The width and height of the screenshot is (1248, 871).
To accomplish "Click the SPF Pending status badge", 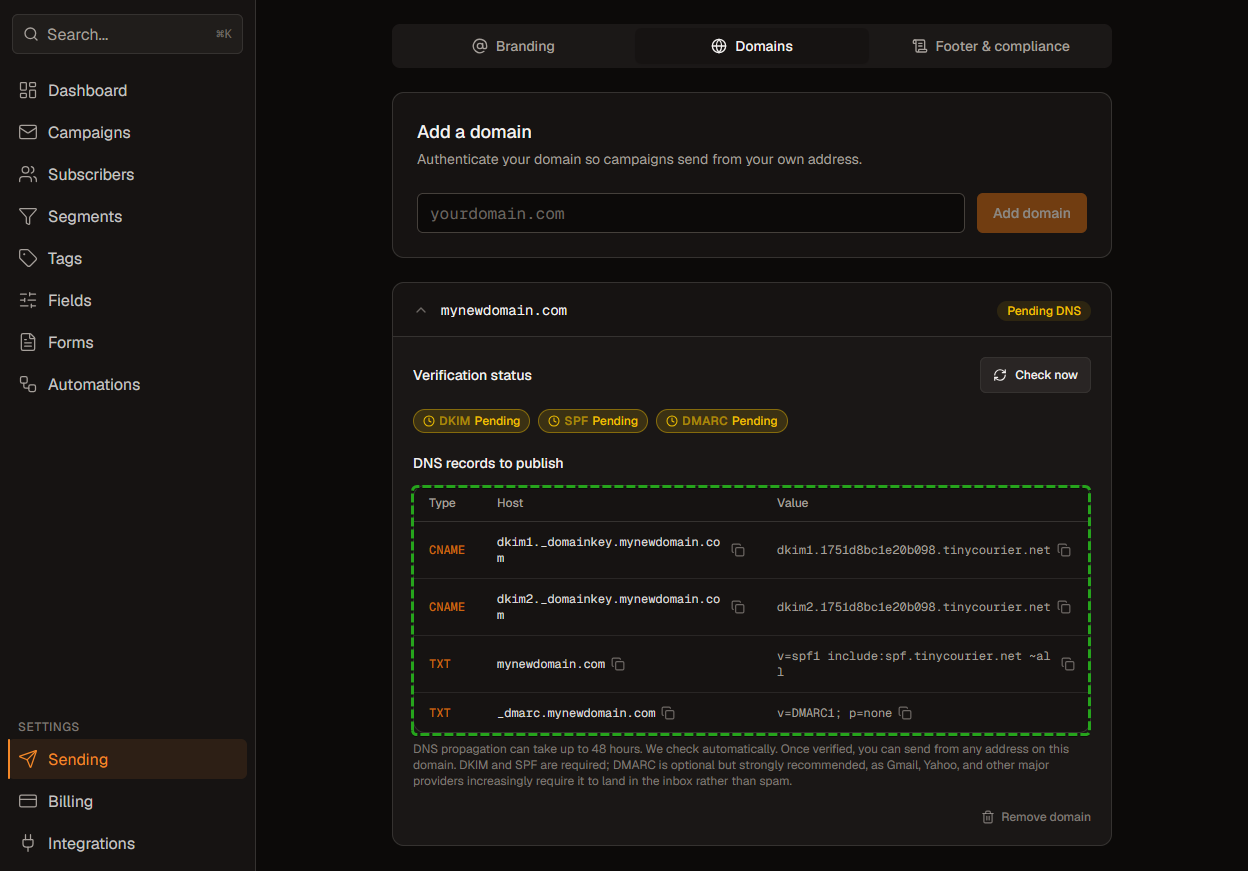I will (x=593, y=421).
